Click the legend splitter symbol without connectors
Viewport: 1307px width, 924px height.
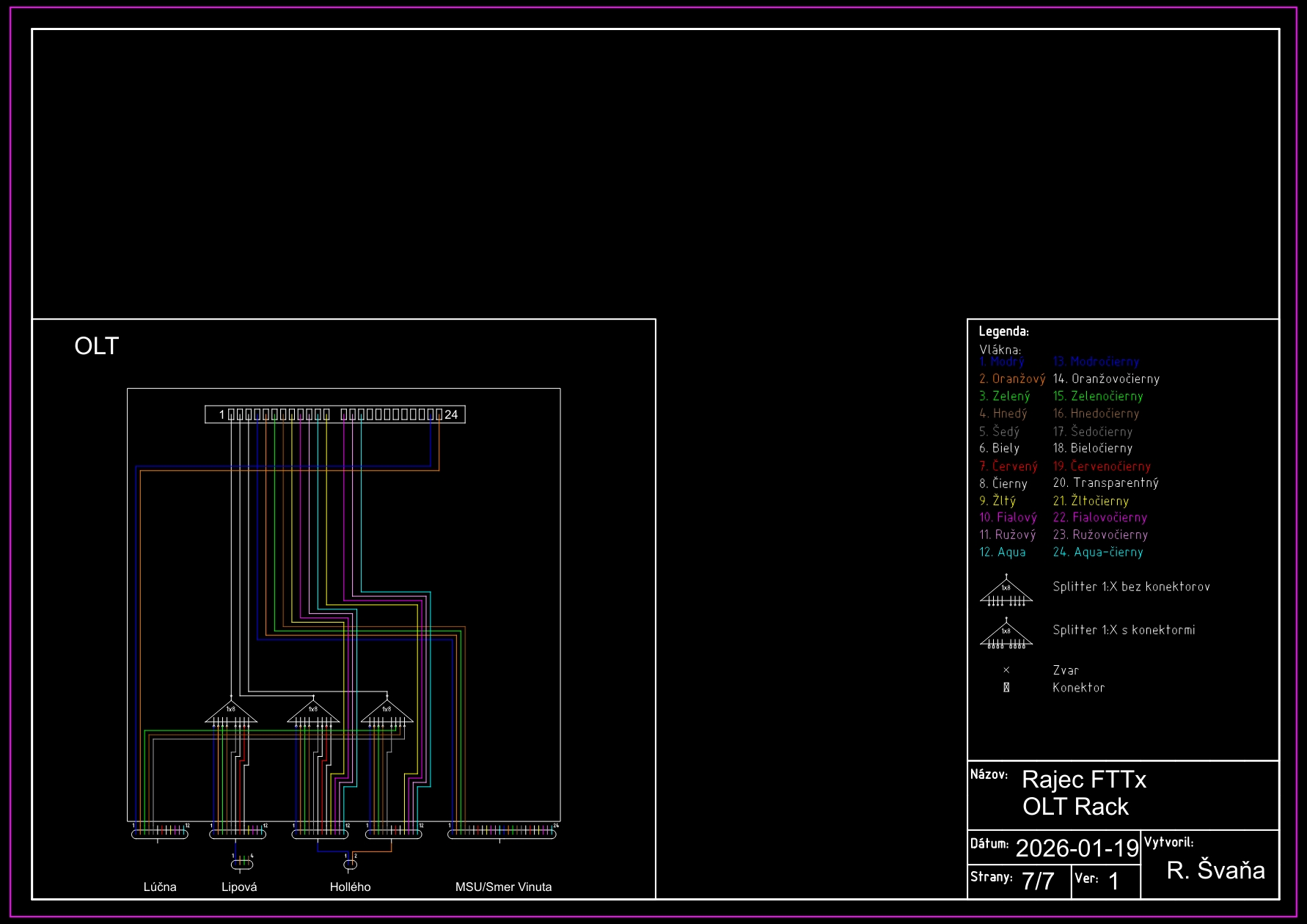tap(1006, 592)
